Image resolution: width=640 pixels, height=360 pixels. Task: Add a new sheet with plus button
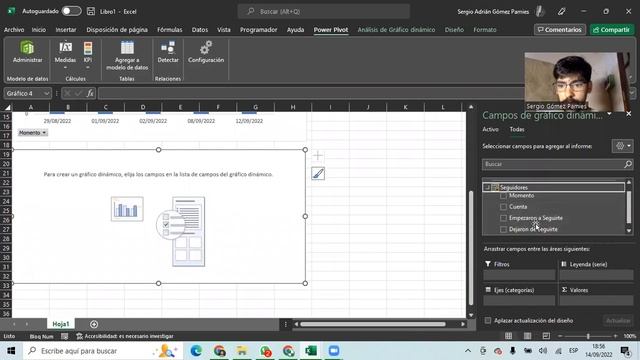point(94,324)
